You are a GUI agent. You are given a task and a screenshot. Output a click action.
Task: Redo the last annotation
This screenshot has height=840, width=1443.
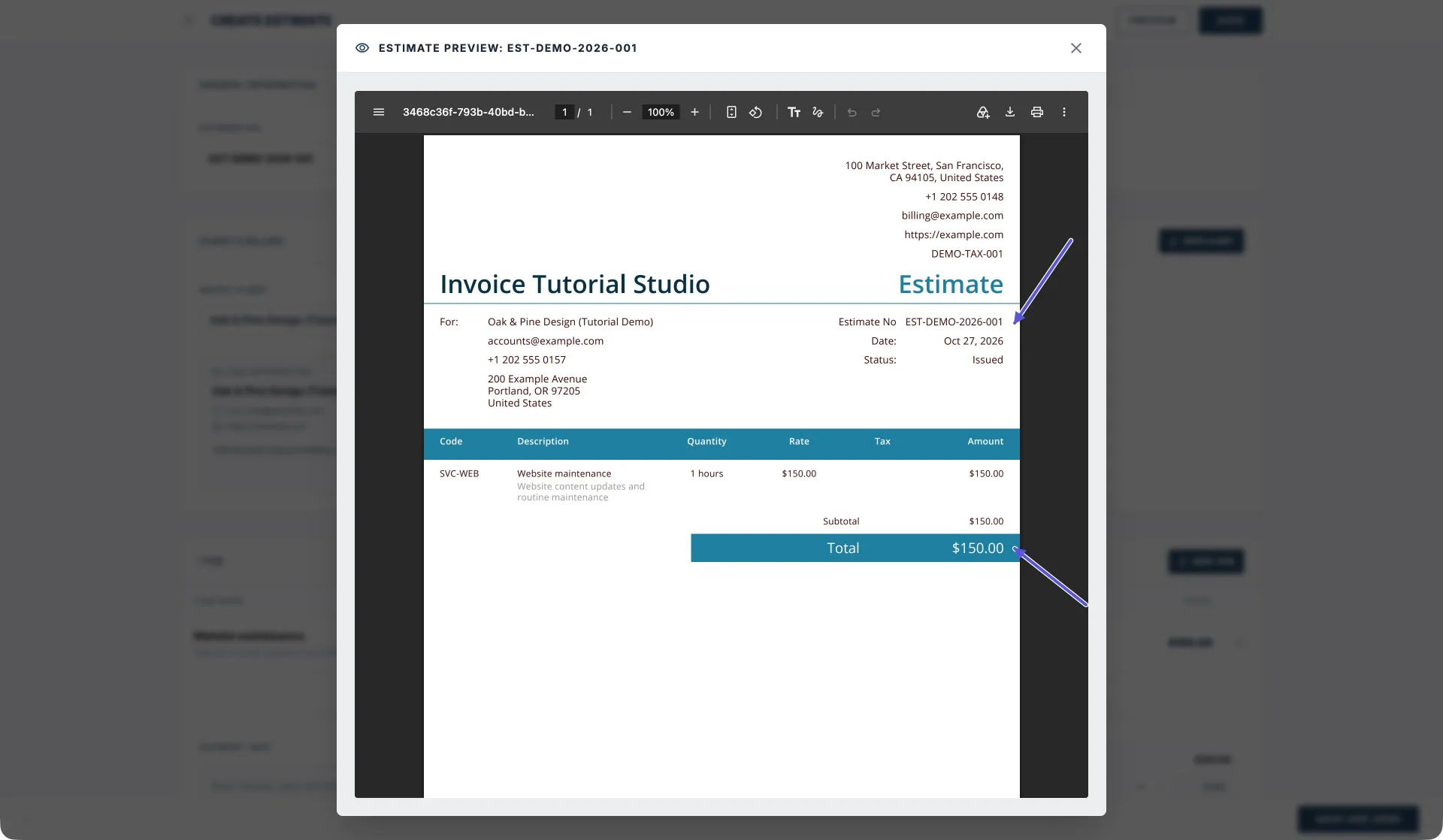[x=876, y=112]
